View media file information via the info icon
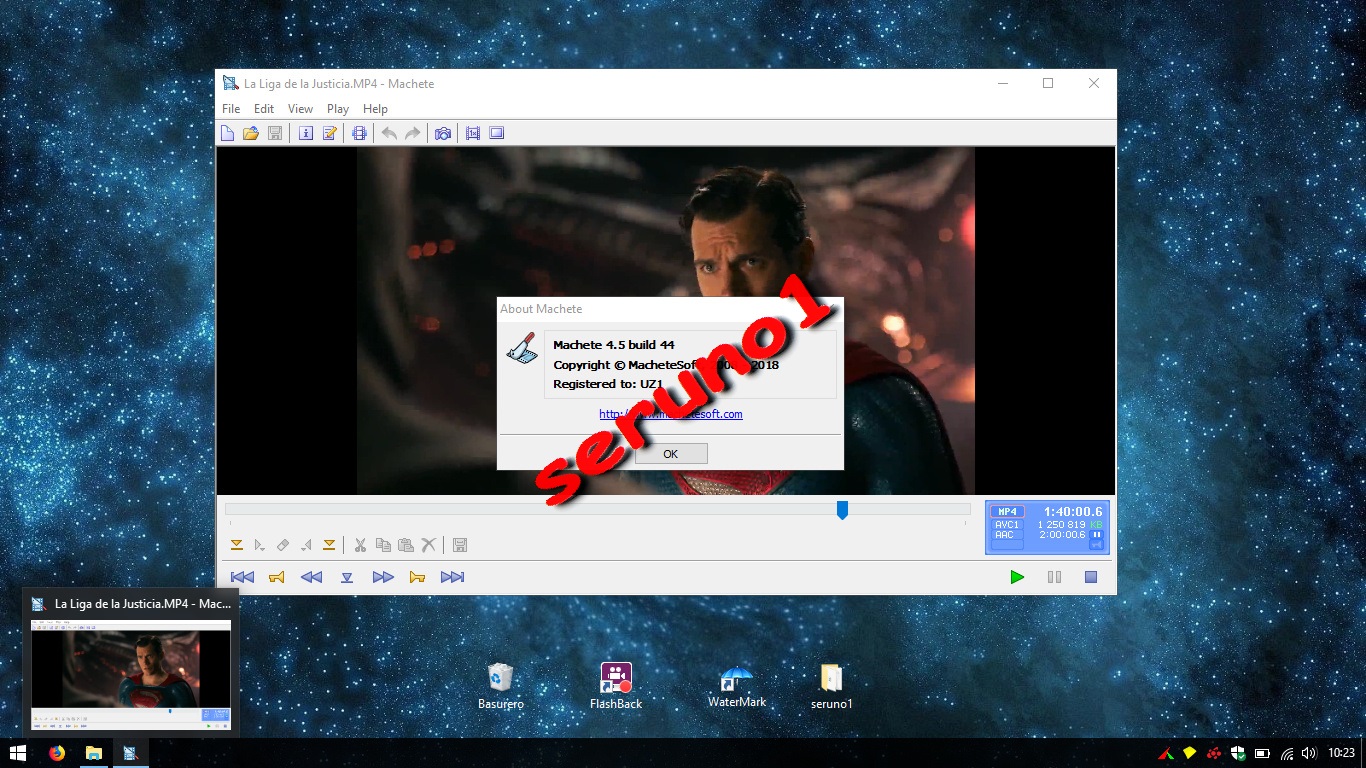The height and width of the screenshot is (768, 1366). point(306,132)
